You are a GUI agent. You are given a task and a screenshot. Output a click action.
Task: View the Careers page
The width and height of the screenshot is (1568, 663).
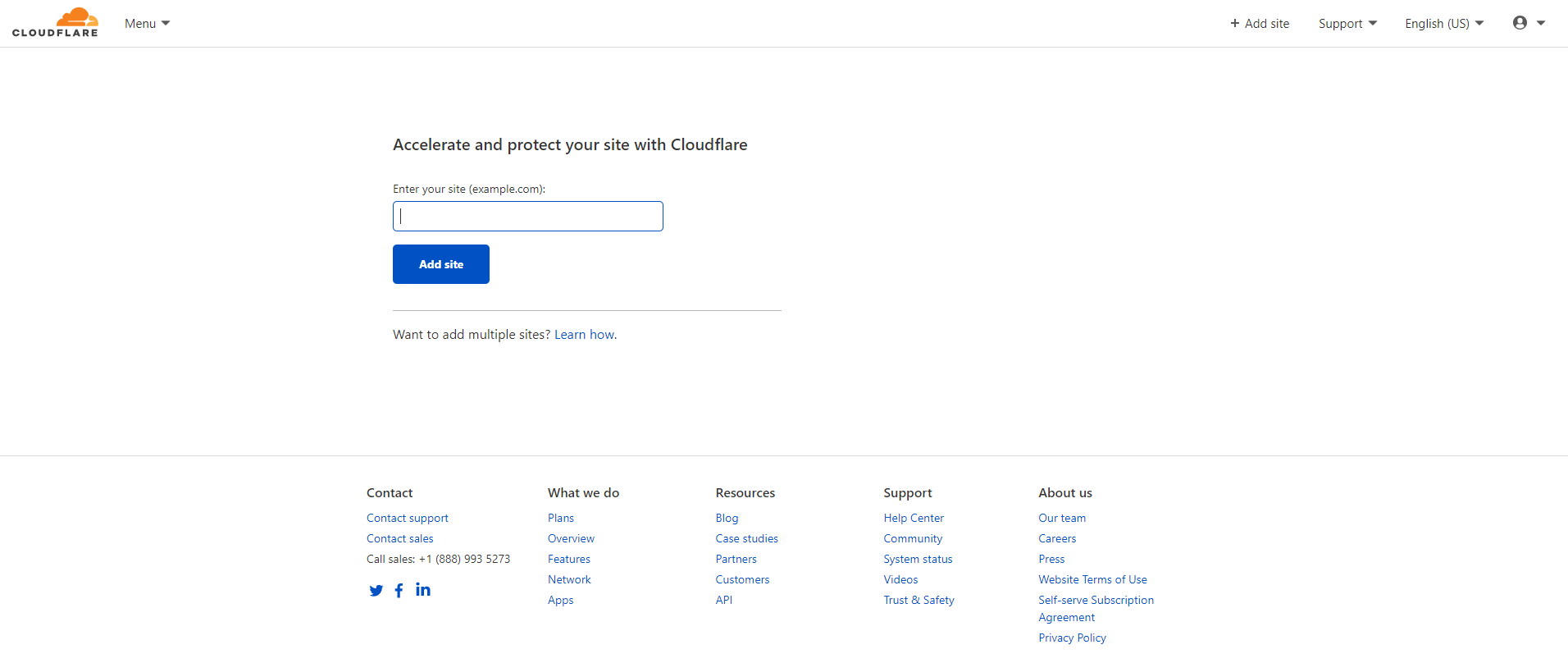point(1057,538)
